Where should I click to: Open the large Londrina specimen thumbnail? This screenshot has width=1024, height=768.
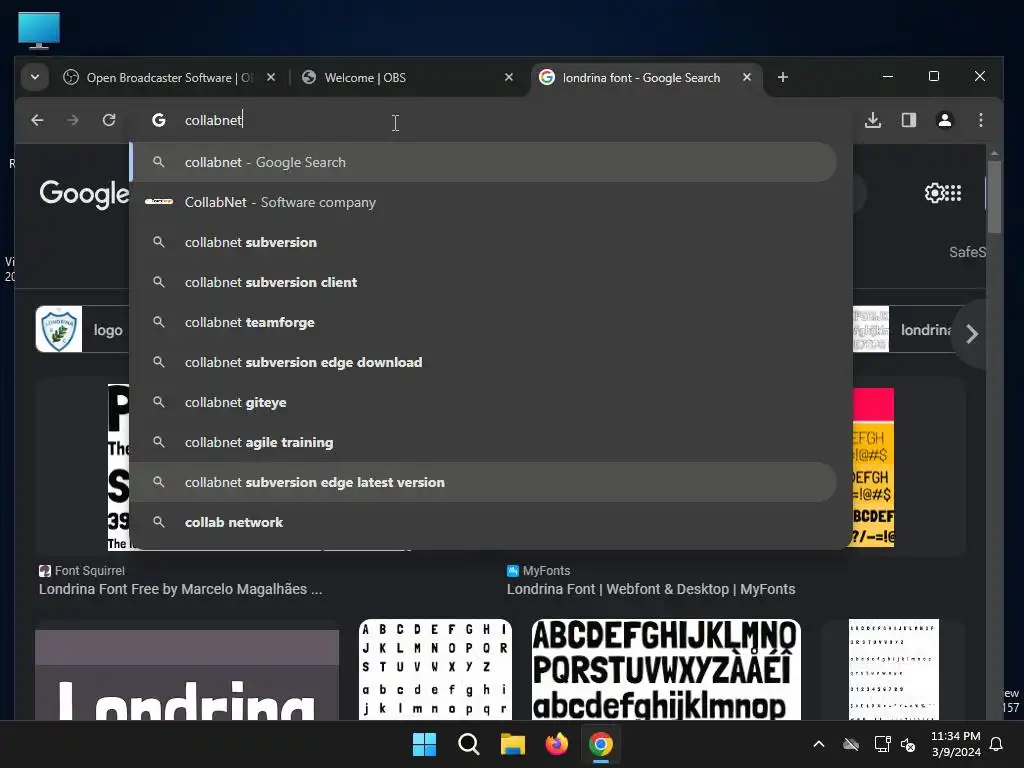click(187, 675)
